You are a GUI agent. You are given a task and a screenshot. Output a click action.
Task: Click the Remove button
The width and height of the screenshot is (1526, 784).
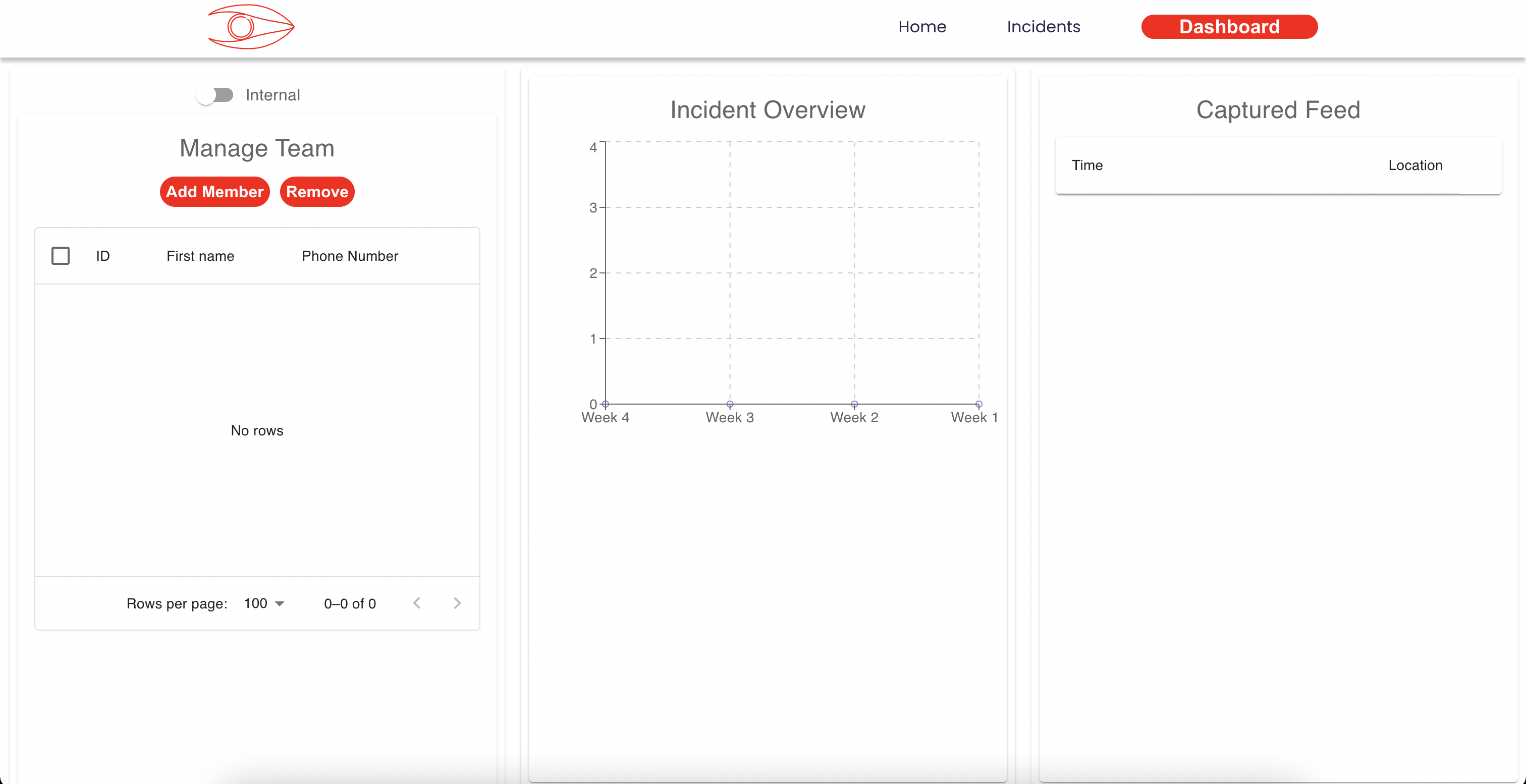317,192
